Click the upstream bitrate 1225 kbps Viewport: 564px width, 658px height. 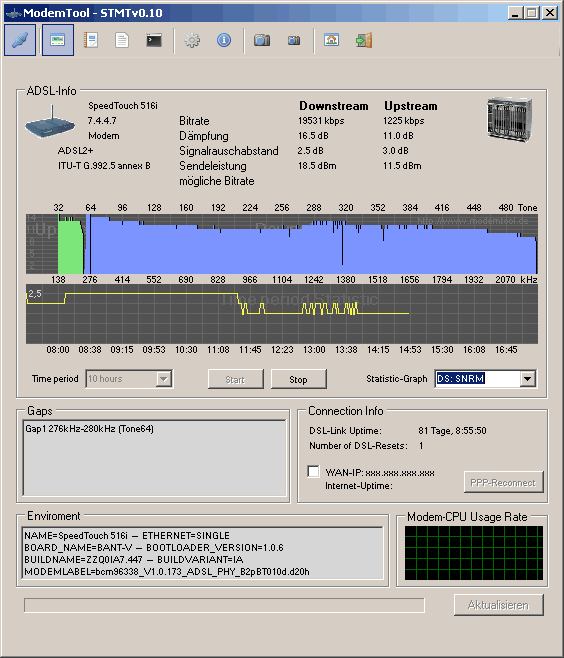tap(403, 121)
